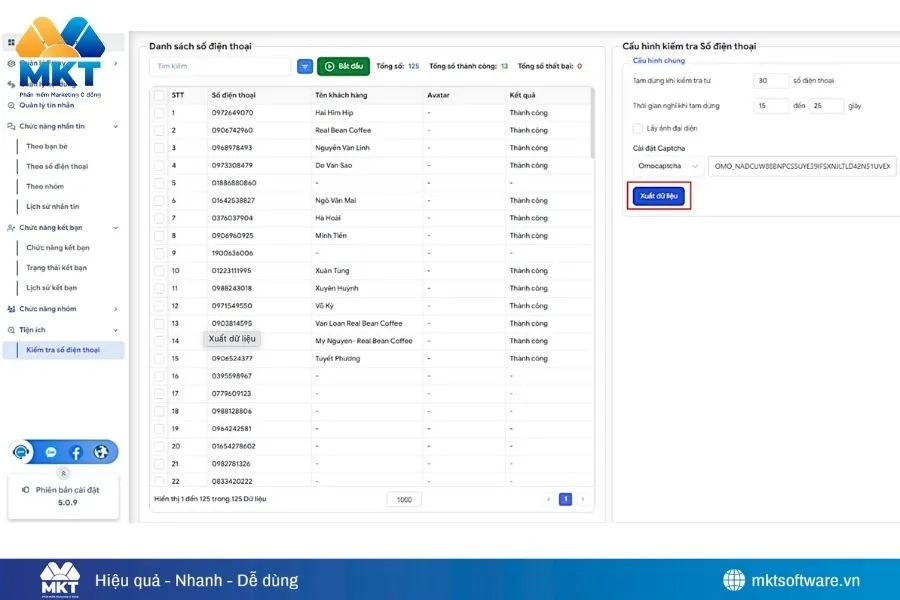This screenshot has width=900, height=600.
Task: Click the blue 'Xuất dữ liệu' export button
Action: [659, 196]
